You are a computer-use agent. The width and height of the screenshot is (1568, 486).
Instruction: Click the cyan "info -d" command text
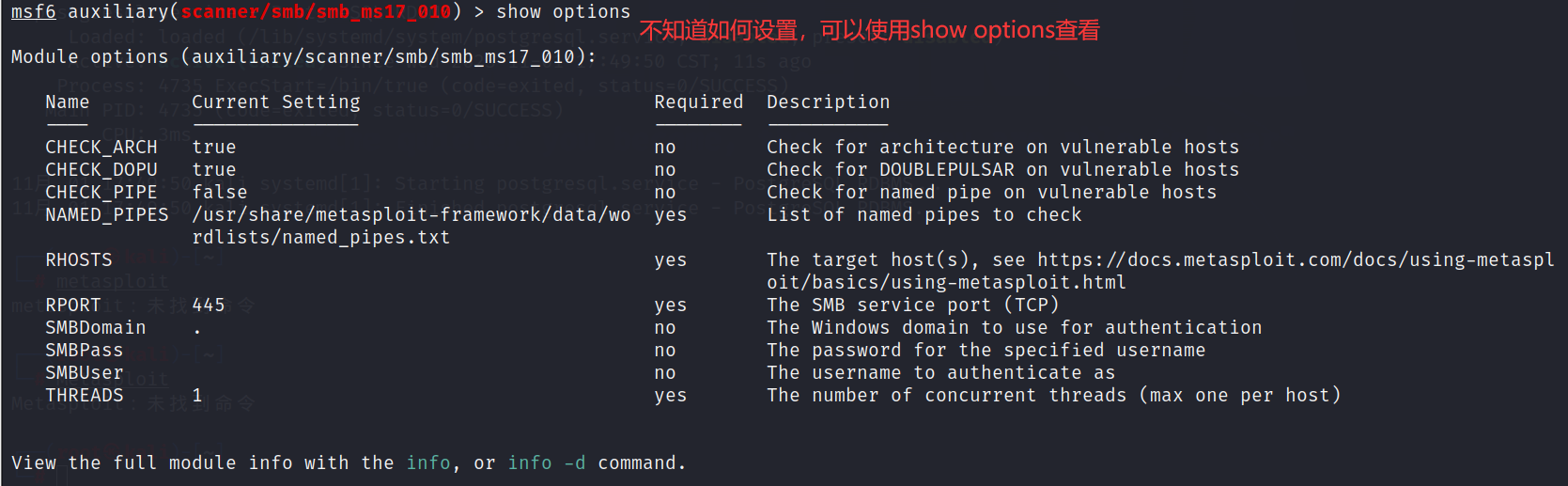click(x=546, y=463)
